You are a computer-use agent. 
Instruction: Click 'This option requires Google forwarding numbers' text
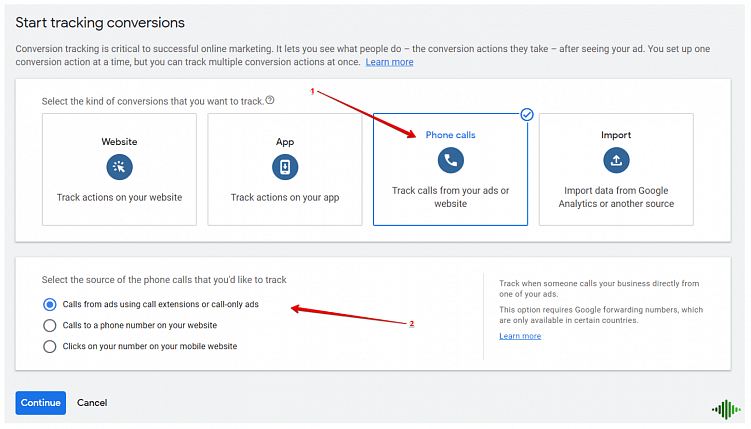click(x=601, y=315)
